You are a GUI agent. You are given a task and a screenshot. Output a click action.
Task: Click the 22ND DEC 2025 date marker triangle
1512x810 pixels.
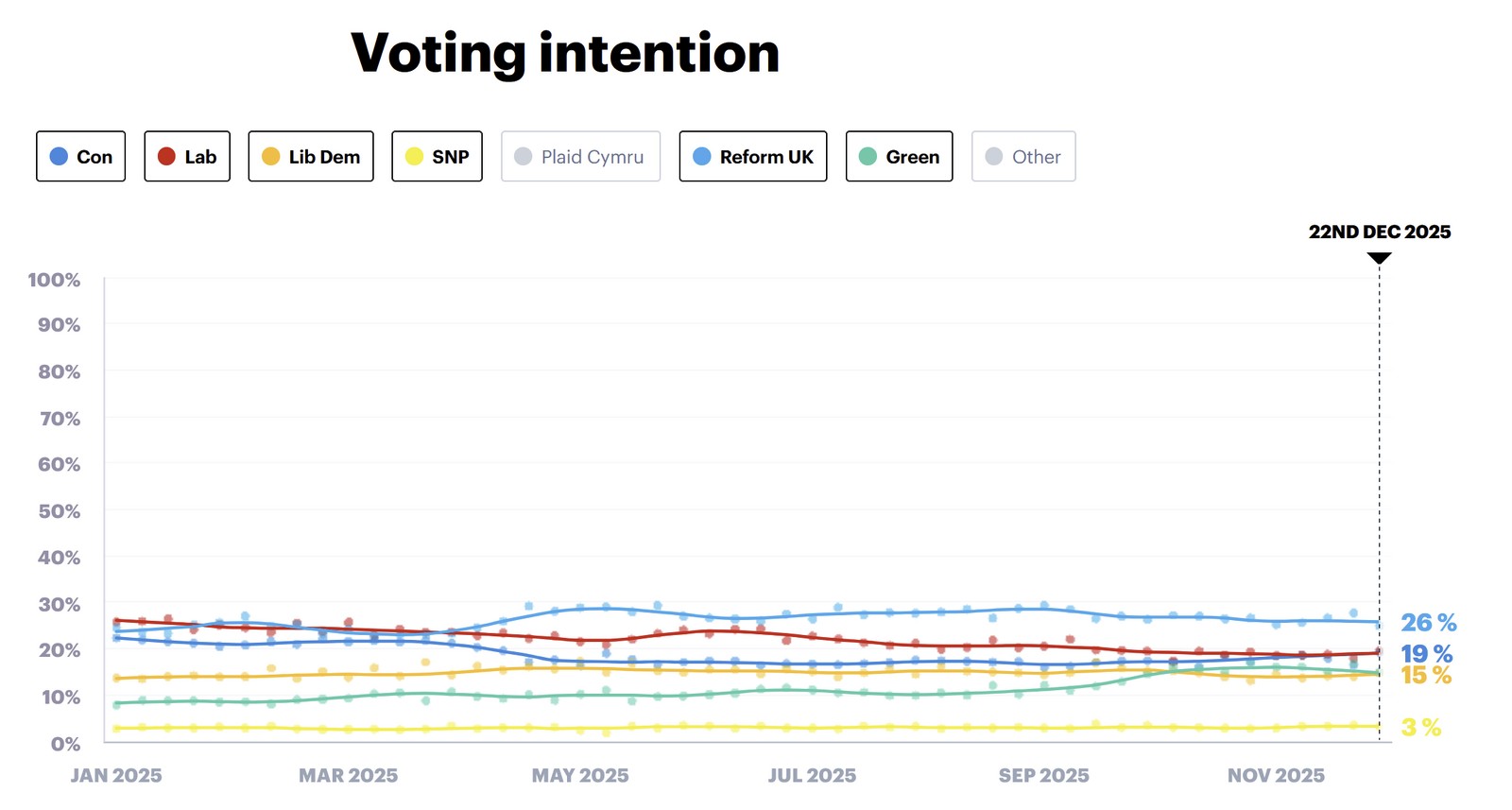tap(1380, 258)
